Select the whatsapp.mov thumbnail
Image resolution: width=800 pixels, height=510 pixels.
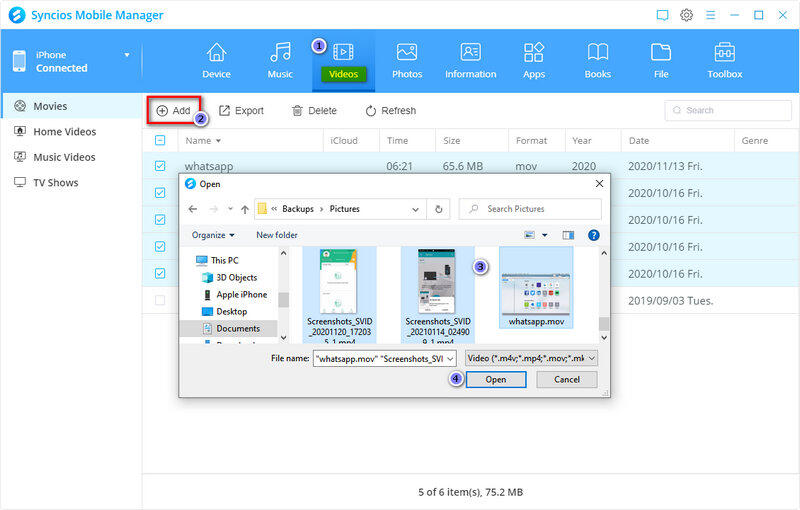pyautogui.click(x=536, y=290)
